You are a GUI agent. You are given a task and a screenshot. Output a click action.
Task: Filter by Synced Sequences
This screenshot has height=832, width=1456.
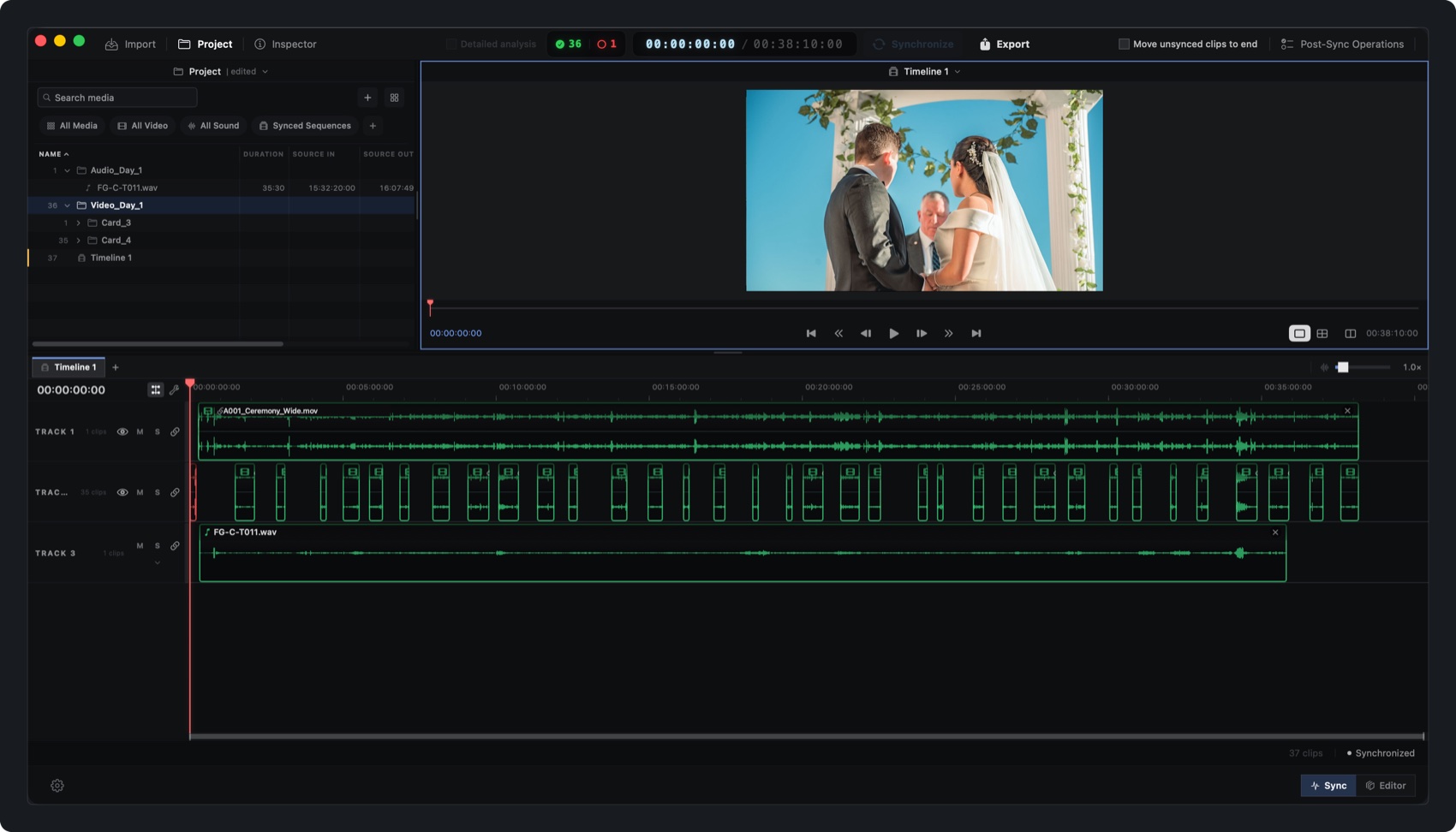[x=305, y=126]
